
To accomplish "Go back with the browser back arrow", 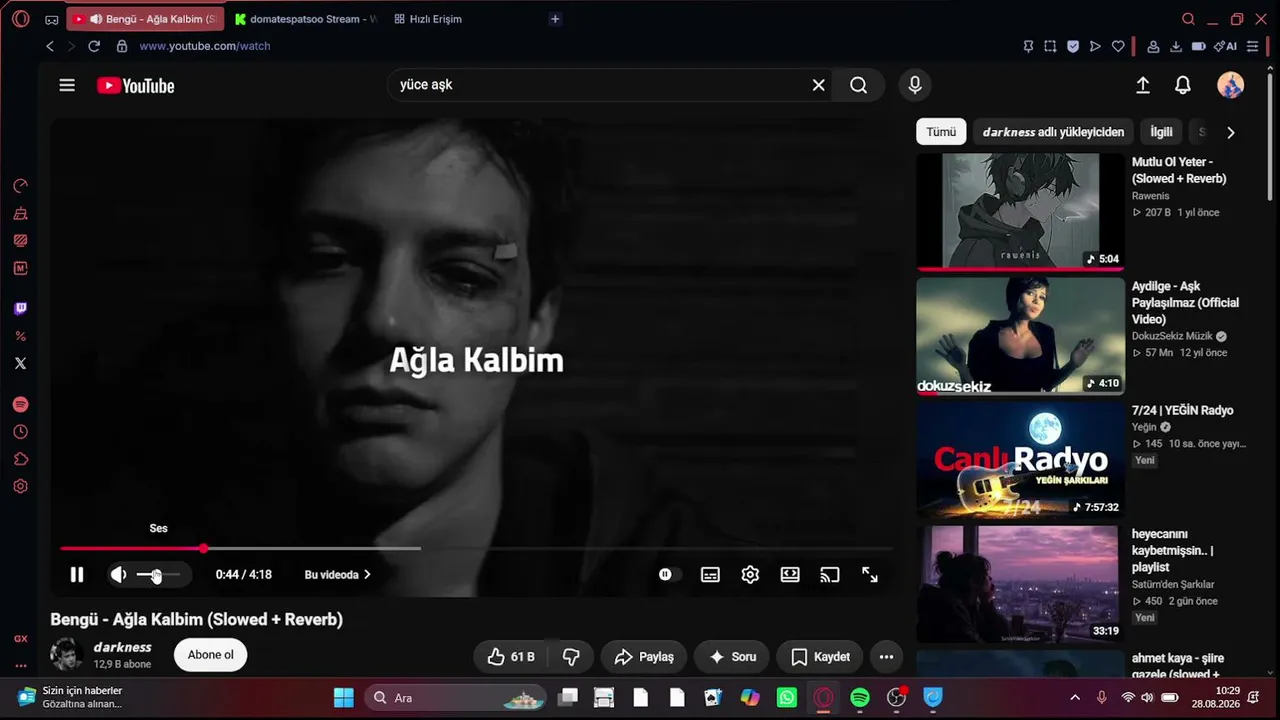I will 50,46.
